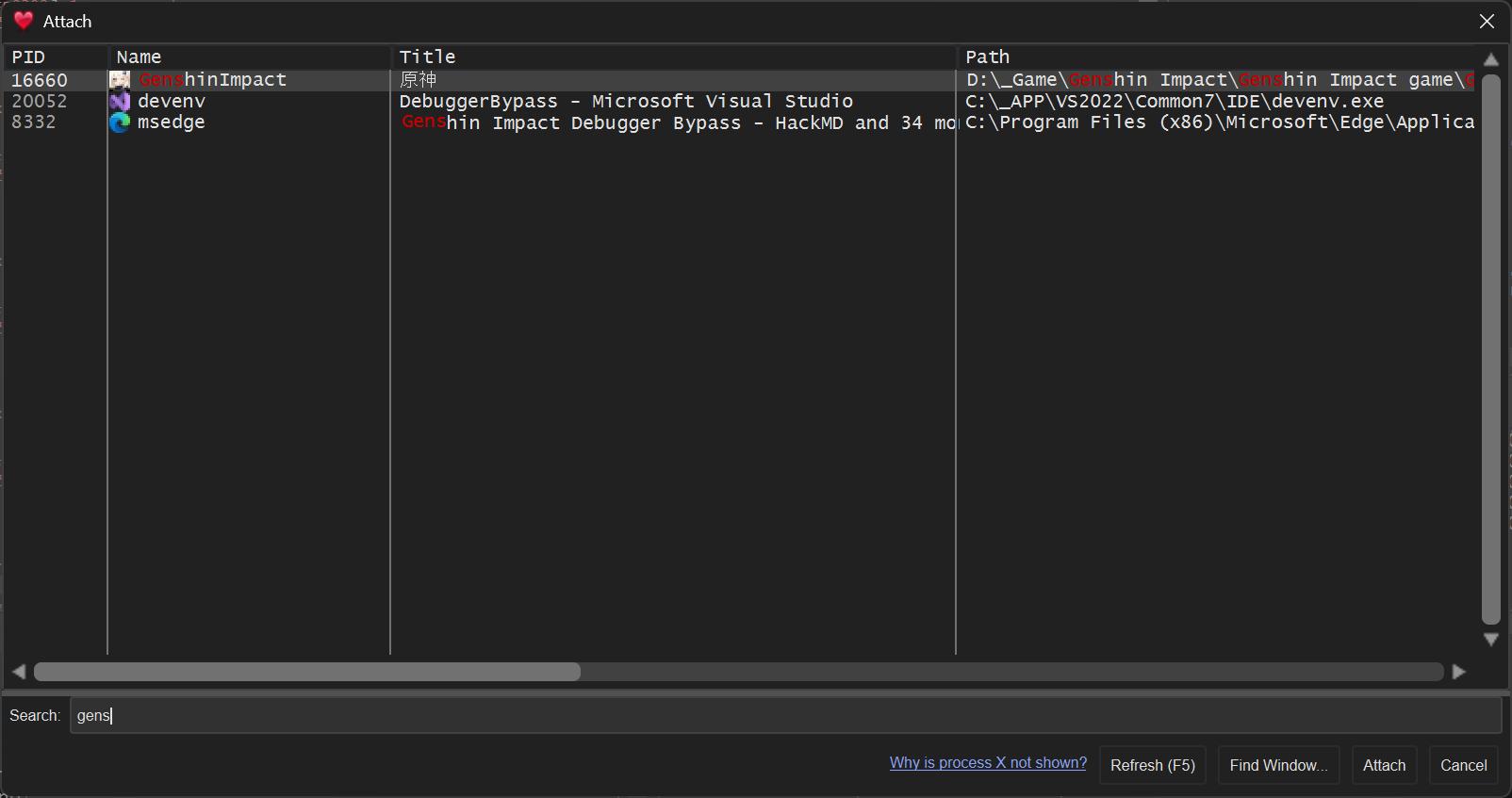This screenshot has width=1512, height=798.
Task: Click the 原神 window title cell
Action: point(419,80)
